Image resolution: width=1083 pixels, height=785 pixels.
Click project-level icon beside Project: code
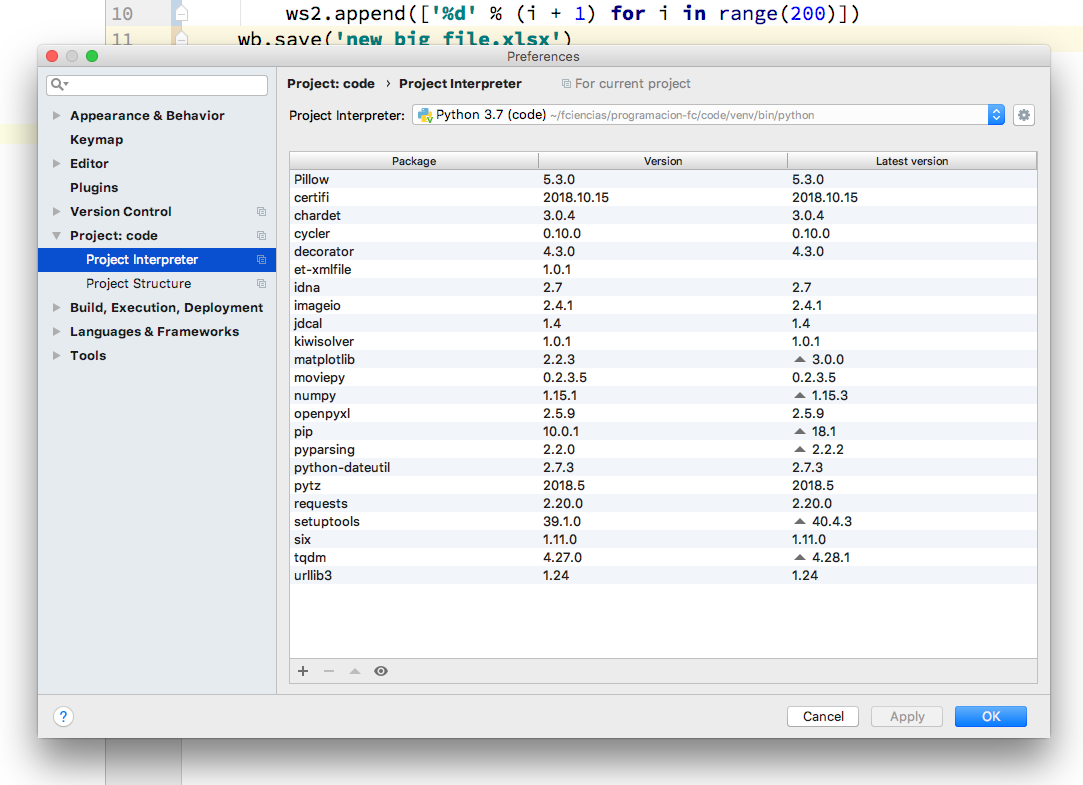pyautogui.click(x=261, y=236)
